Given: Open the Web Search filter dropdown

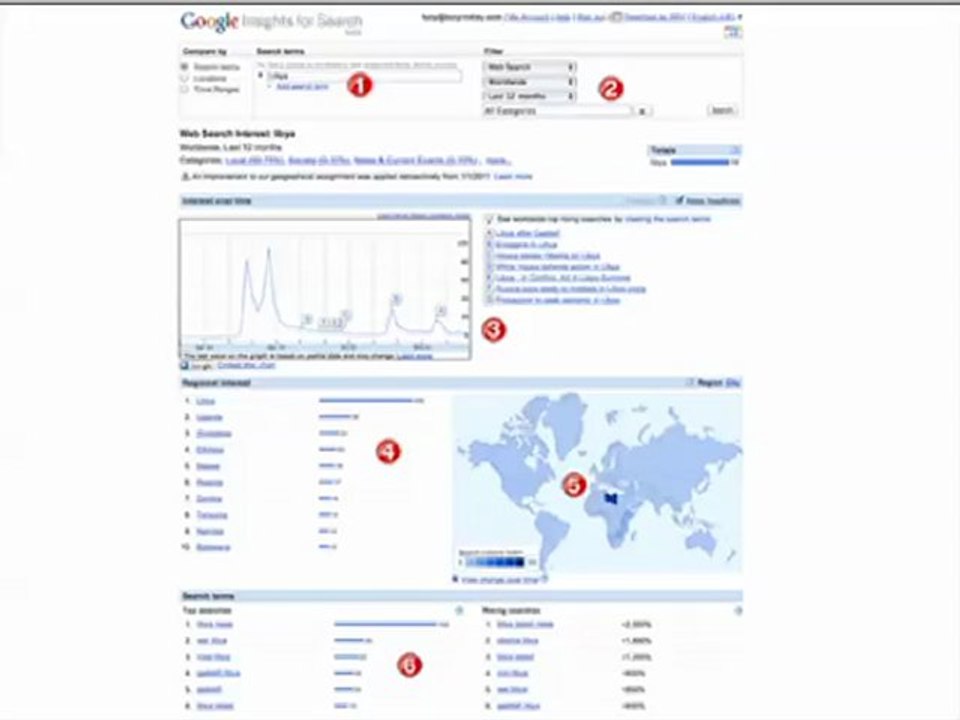Looking at the screenshot, I should click(530, 67).
